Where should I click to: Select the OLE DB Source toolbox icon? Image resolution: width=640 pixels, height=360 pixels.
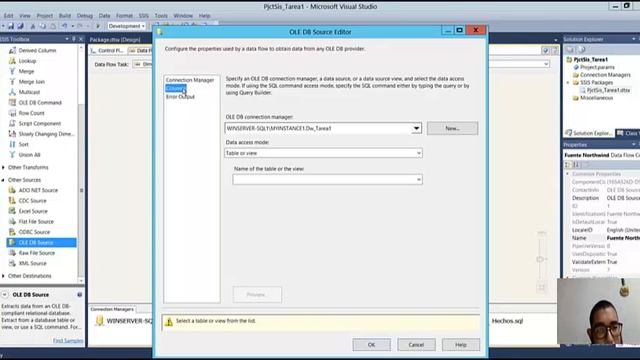pos(12,242)
